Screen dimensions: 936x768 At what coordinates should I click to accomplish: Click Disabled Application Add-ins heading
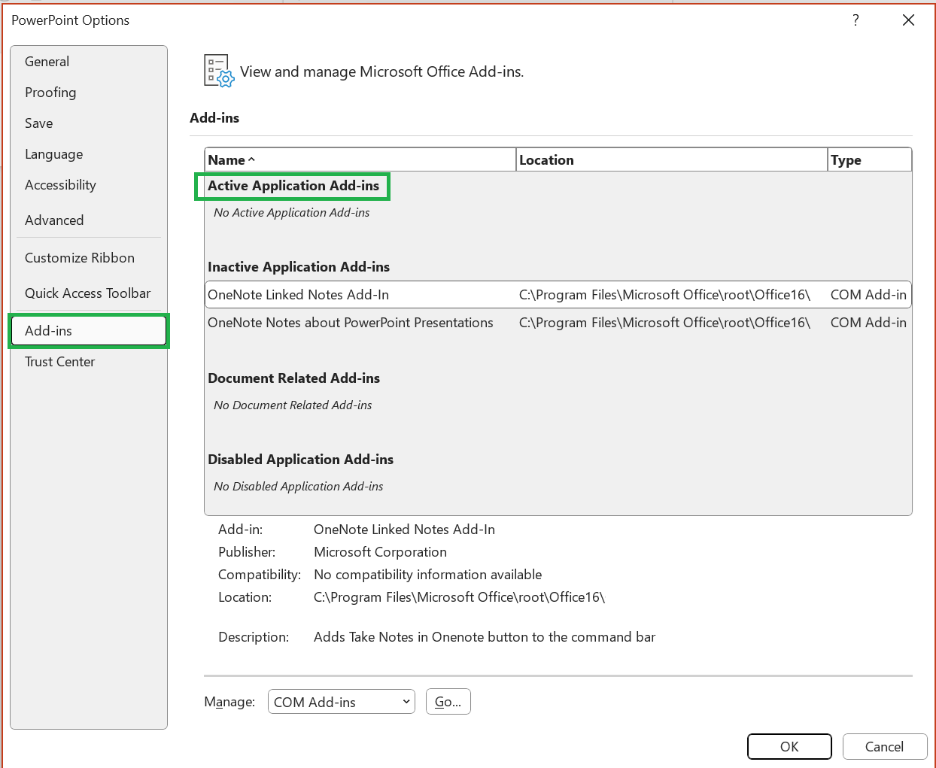(x=300, y=459)
